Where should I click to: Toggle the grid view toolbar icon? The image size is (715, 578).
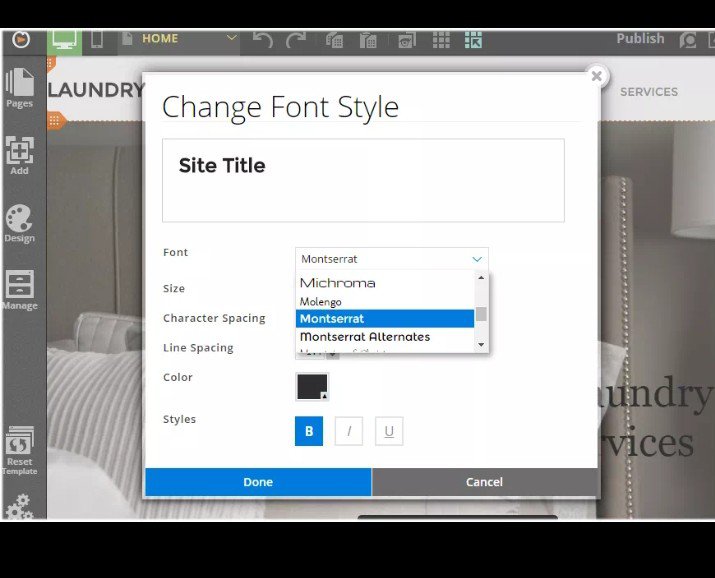[x=440, y=40]
